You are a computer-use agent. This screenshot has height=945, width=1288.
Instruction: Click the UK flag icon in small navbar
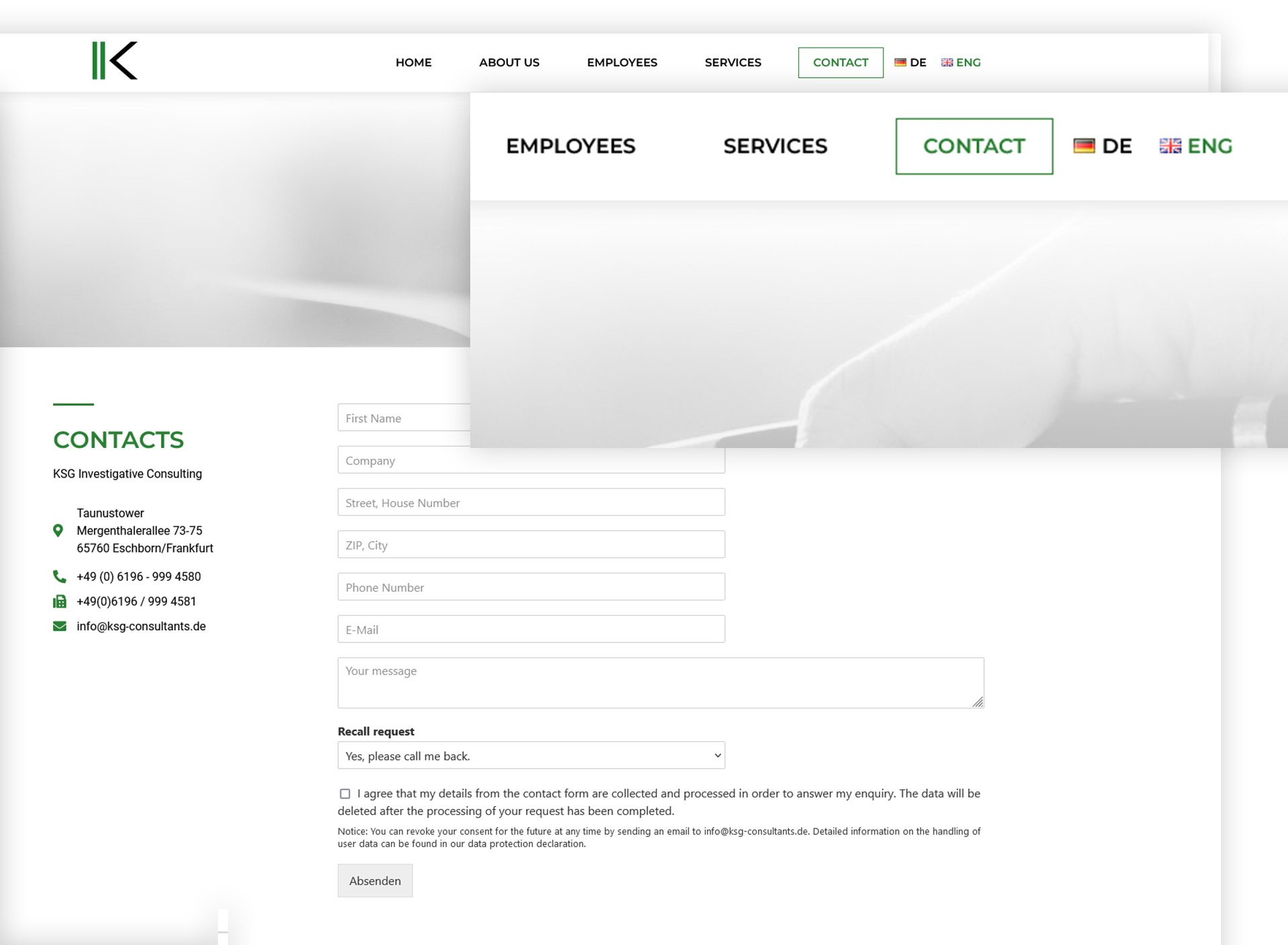[x=947, y=62]
